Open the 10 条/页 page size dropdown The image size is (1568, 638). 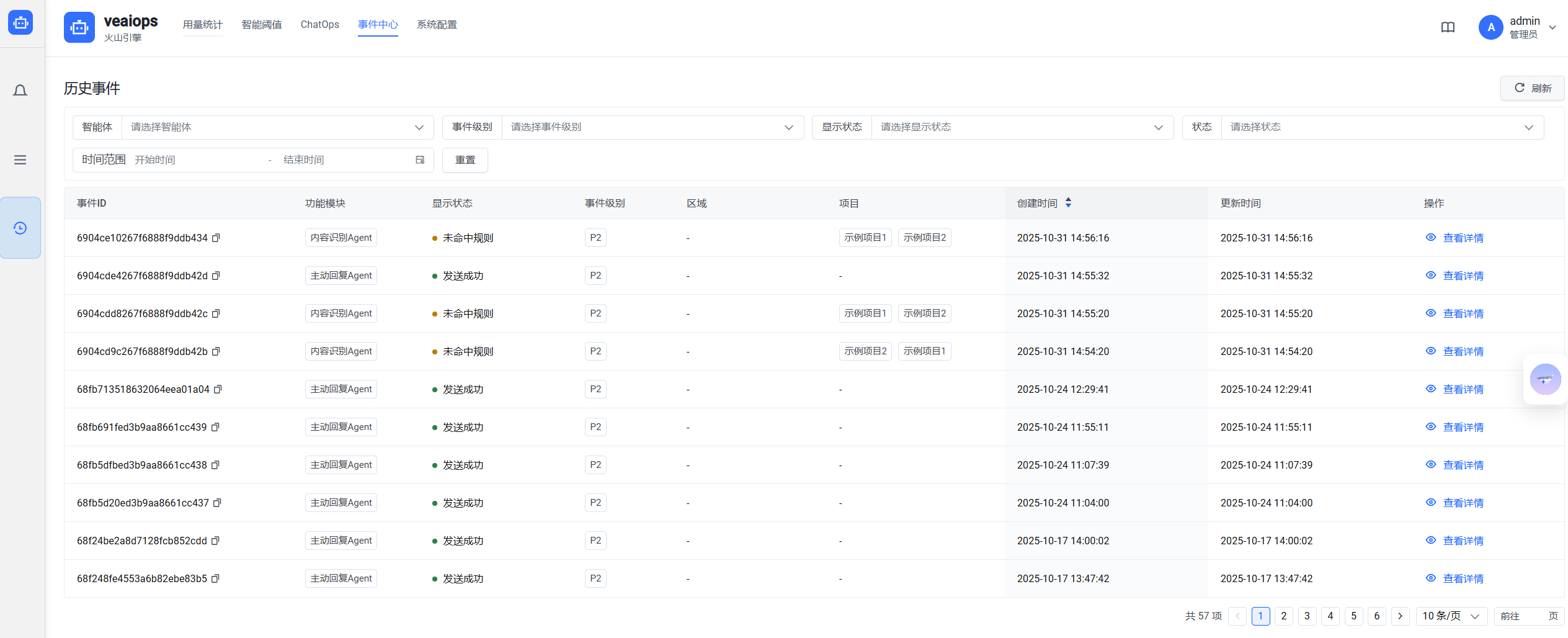pos(1451,616)
